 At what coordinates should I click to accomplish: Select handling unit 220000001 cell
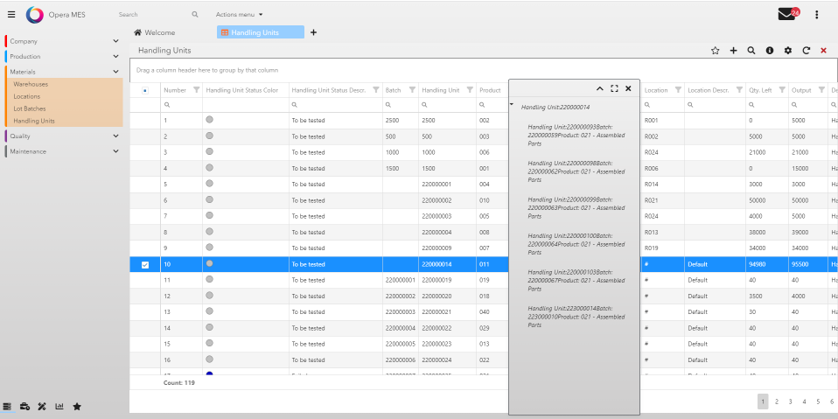pos(447,184)
